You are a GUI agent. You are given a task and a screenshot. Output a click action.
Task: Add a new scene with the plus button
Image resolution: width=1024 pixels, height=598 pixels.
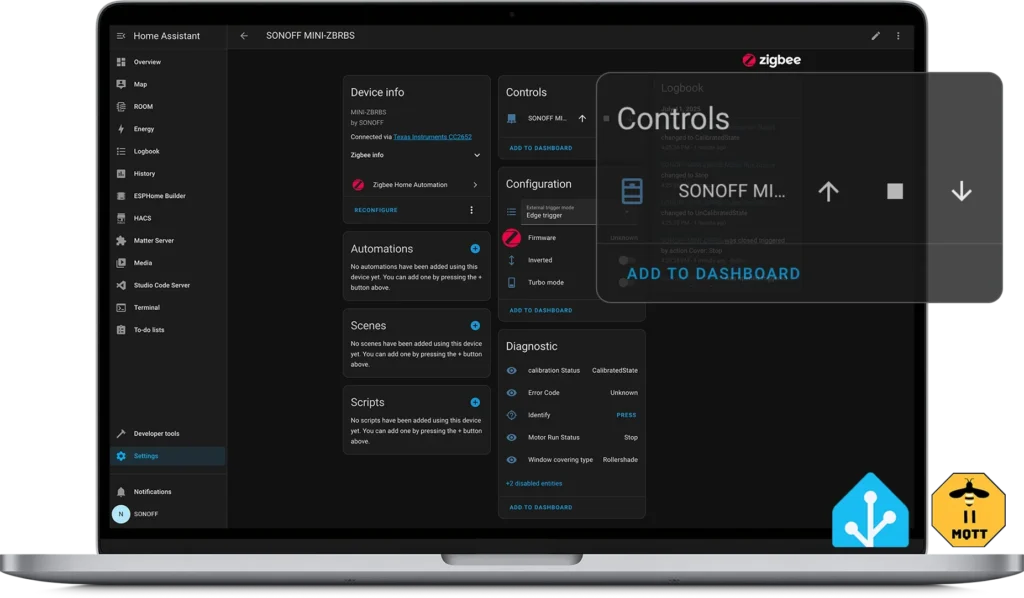pyautogui.click(x=475, y=326)
